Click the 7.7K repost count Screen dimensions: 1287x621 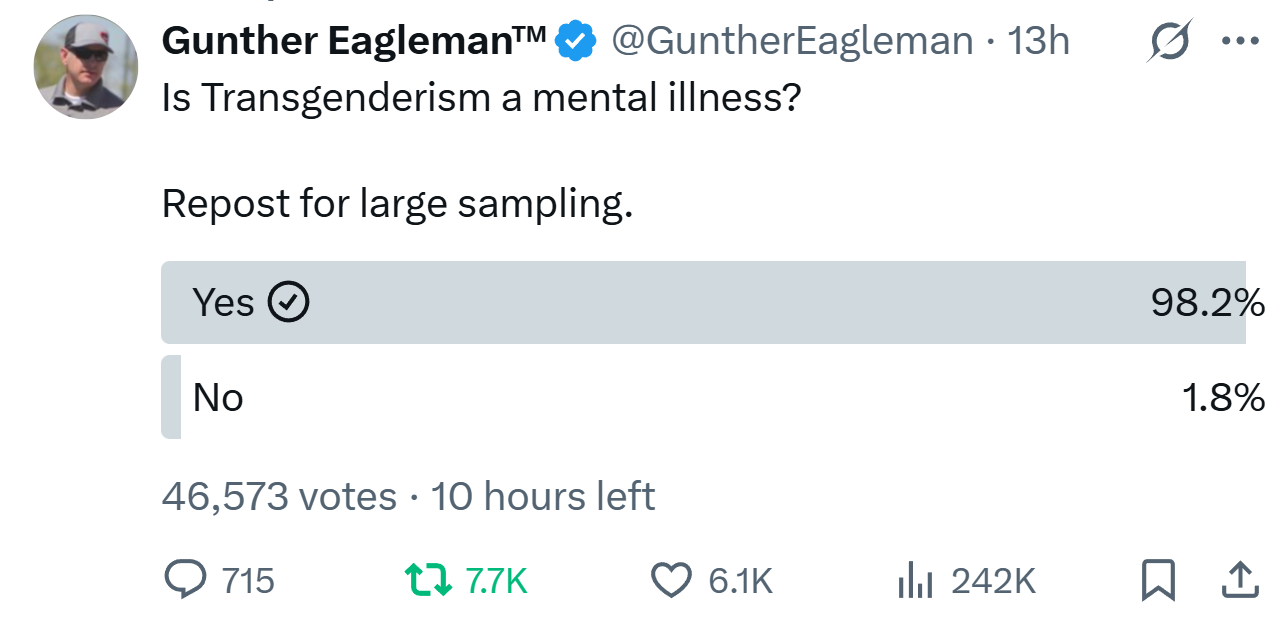point(496,581)
